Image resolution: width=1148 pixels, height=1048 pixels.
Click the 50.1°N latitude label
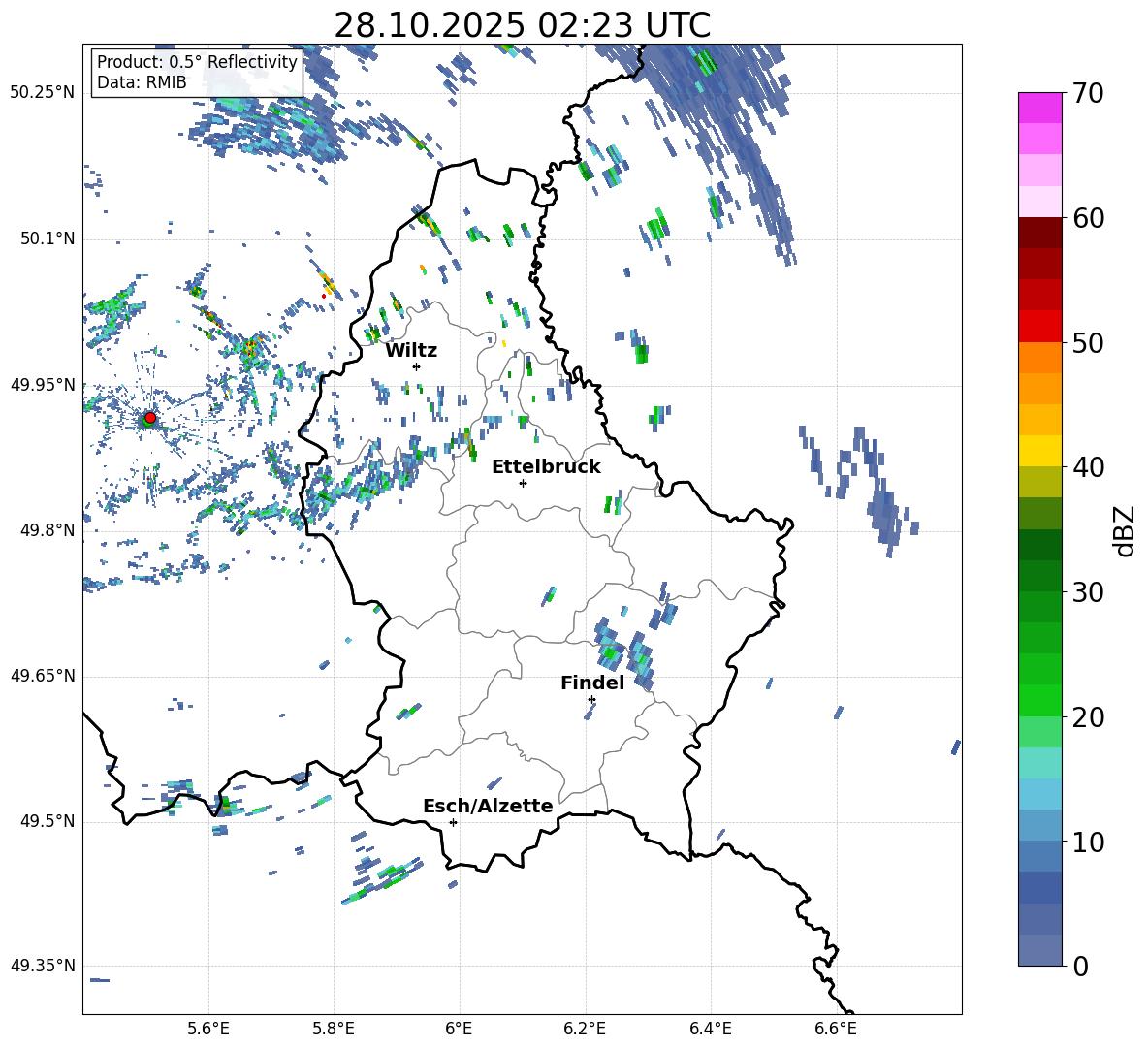click(x=48, y=239)
